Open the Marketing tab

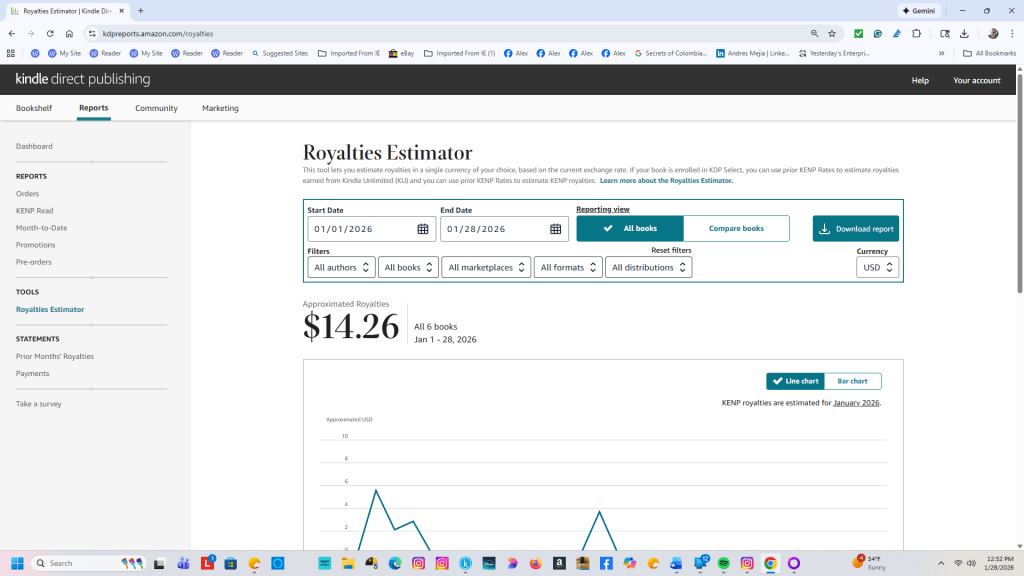click(x=220, y=108)
